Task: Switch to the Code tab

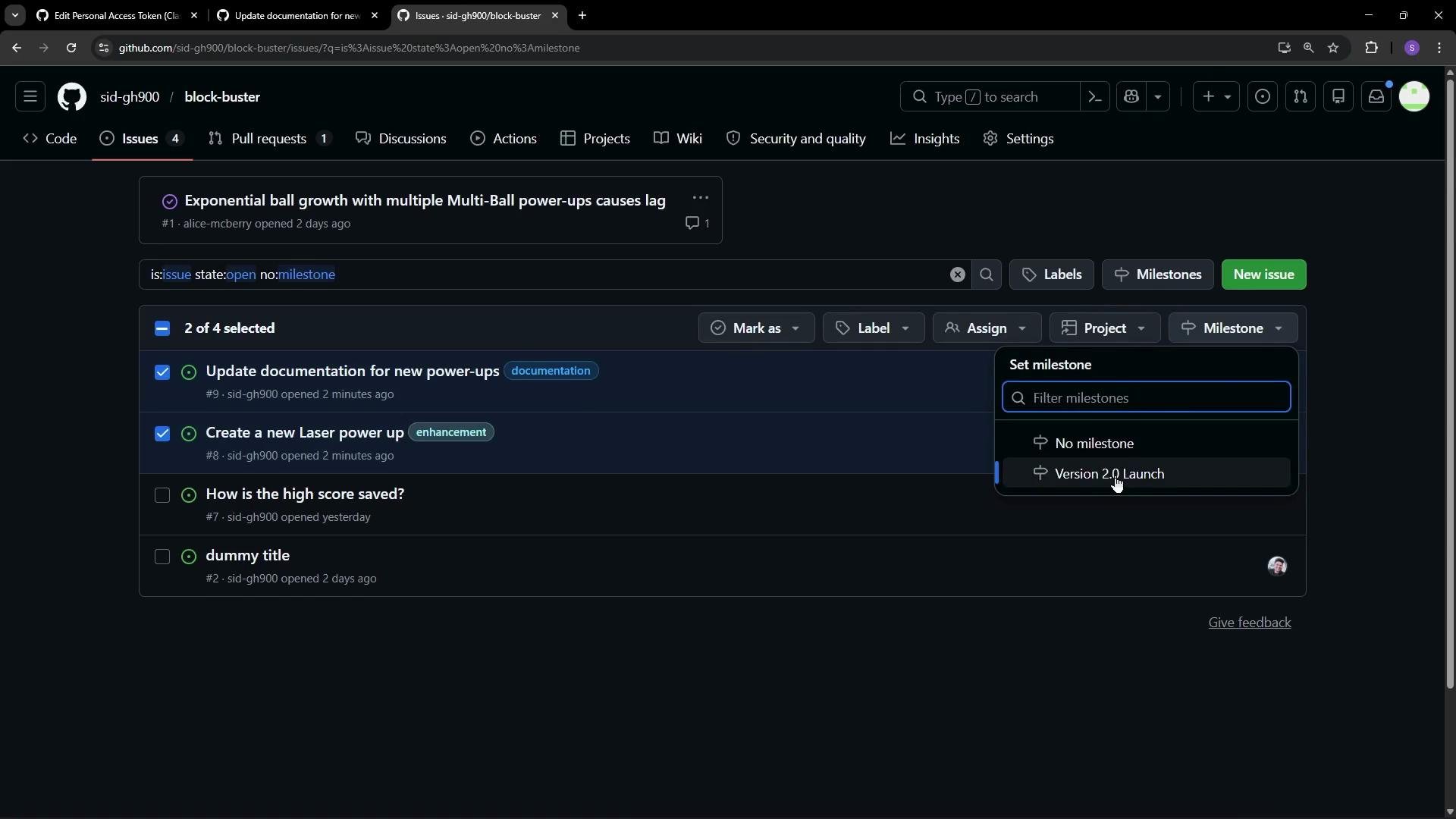Action: point(50,139)
